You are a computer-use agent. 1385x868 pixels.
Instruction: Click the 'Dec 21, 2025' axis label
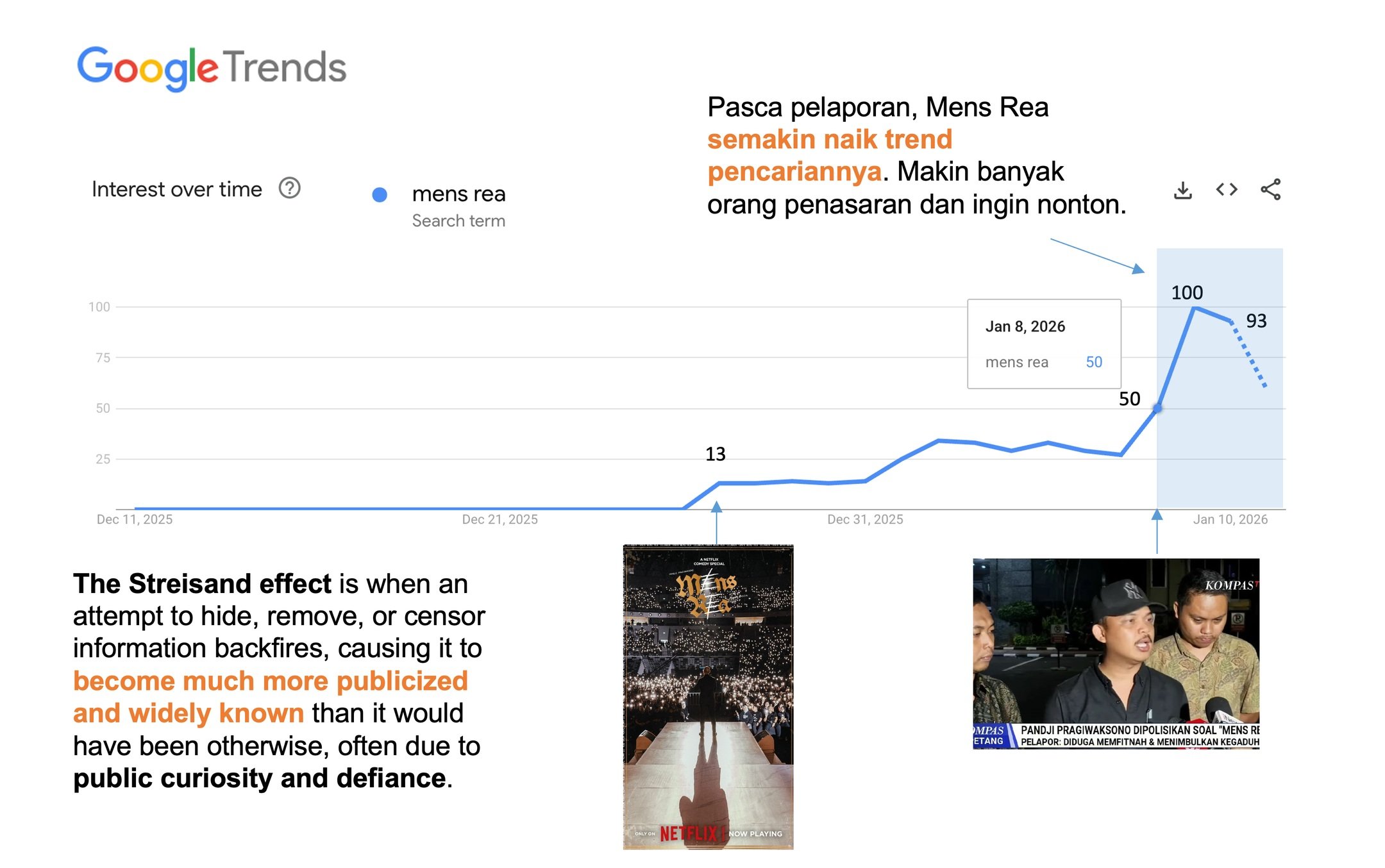[500, 519]
